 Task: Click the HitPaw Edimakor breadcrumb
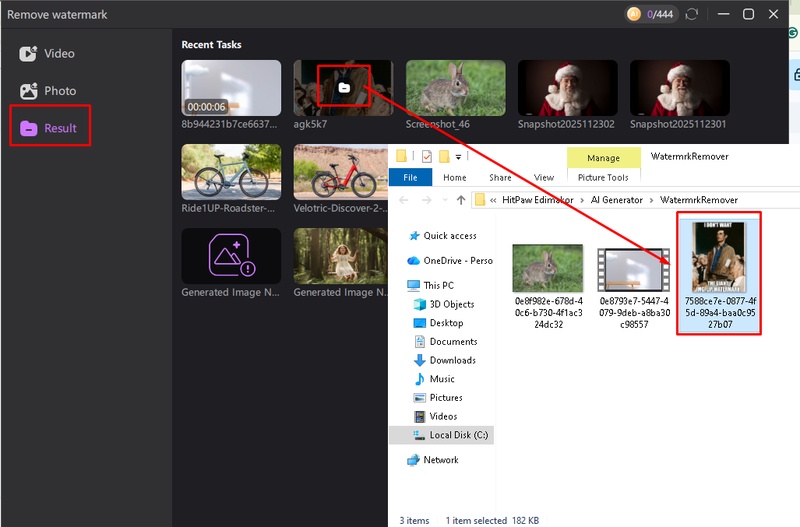tap(538, 200)
